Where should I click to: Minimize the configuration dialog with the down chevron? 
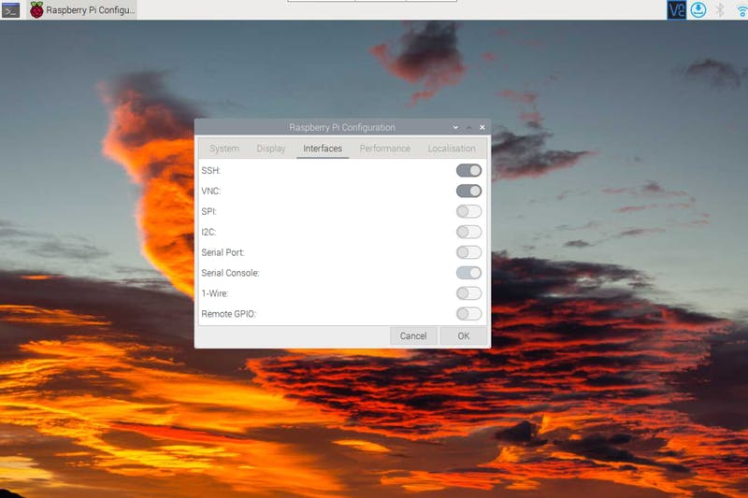pos(456,127)
